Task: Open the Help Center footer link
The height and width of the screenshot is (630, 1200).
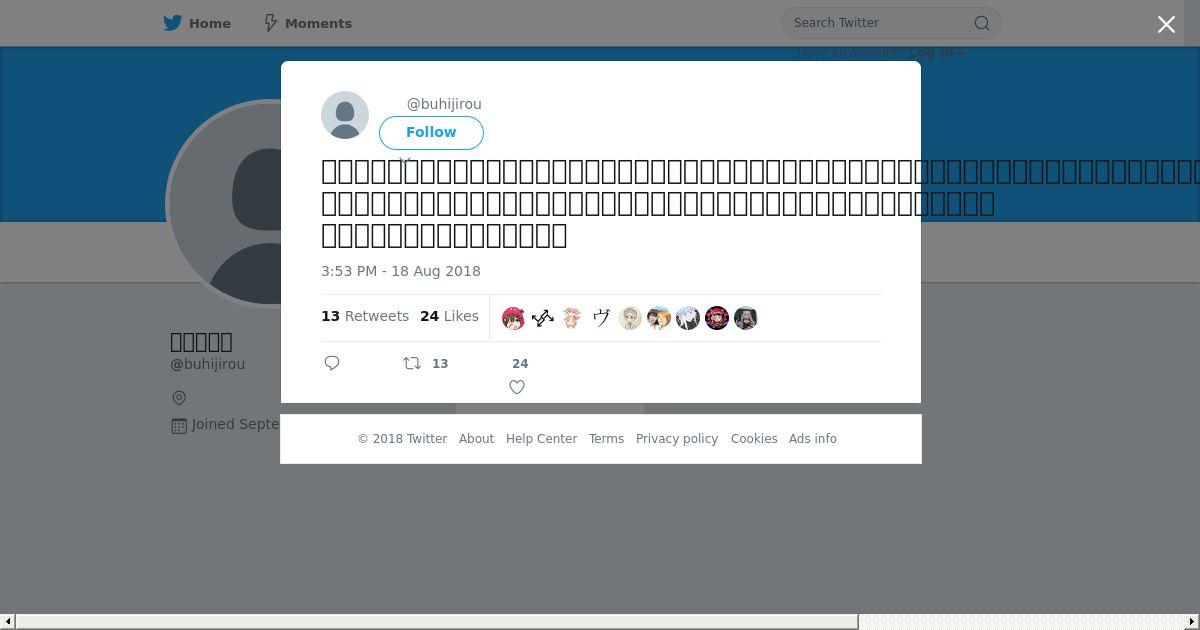Action: tap(541, 439)
